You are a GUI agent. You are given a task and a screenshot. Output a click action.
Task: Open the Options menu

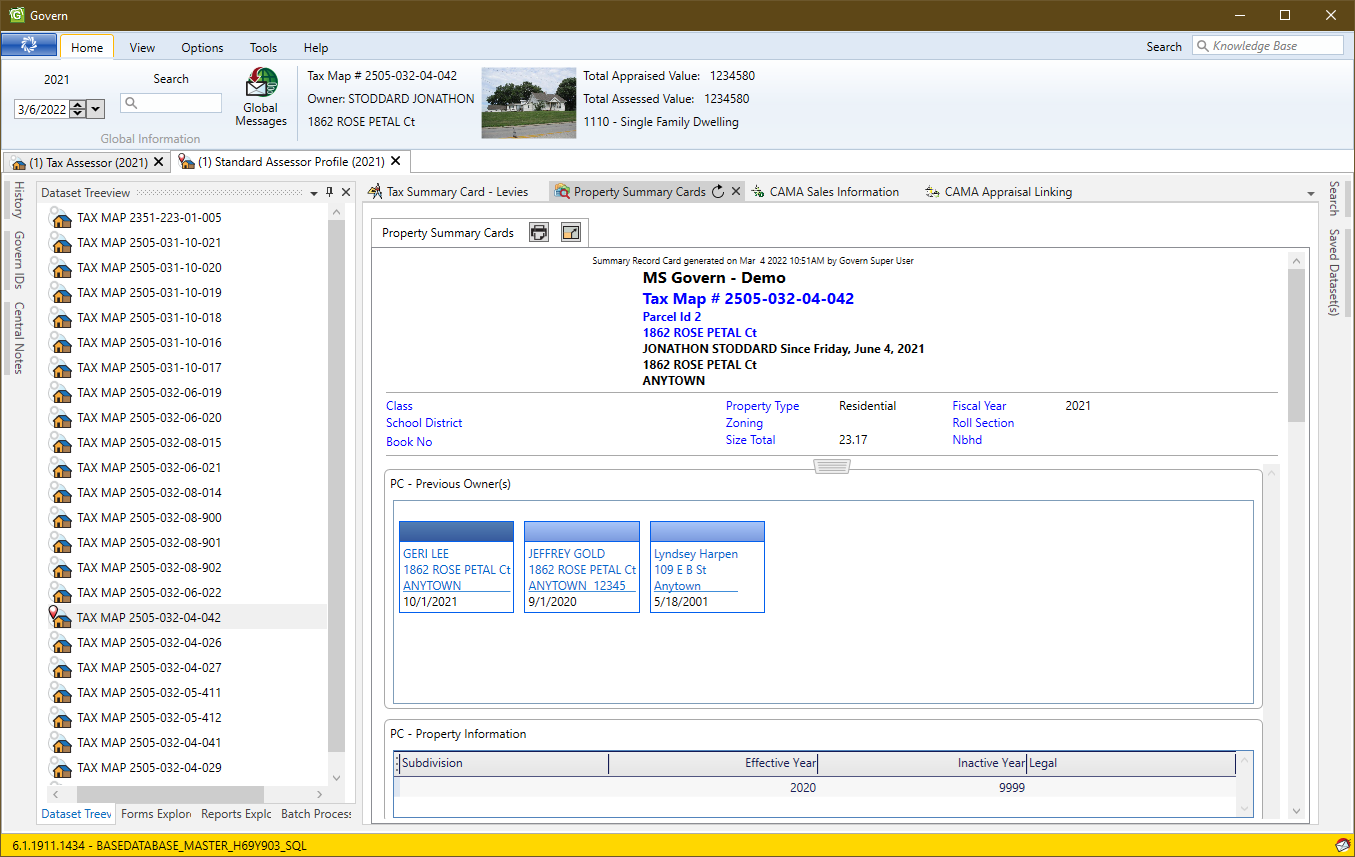(x=202, y=47)
